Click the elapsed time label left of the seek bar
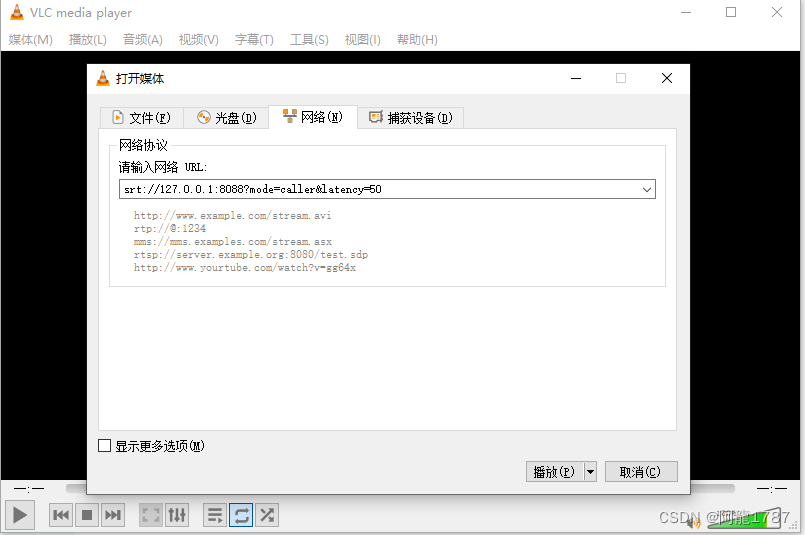The width and height of the screenshot is (805, 535). pos(29,488)
